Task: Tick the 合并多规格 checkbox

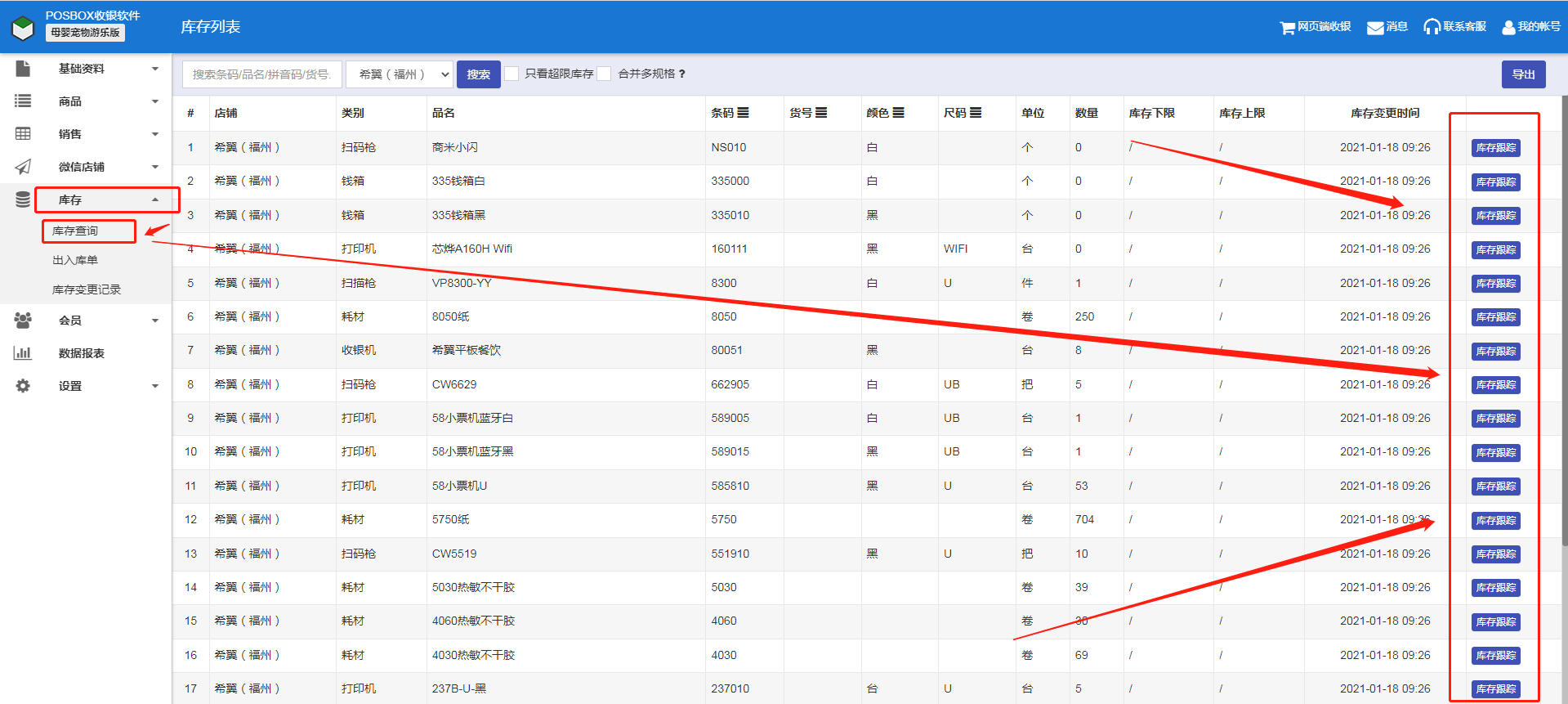Action: tap(604, 74)
